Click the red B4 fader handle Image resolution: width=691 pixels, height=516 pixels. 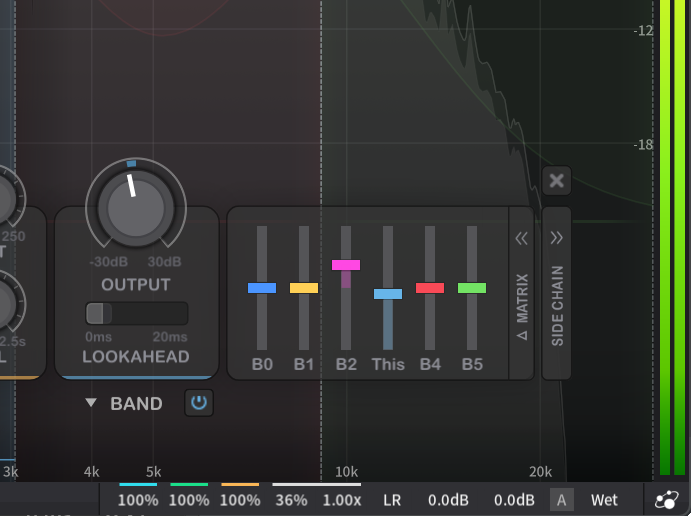click(430, 288)
